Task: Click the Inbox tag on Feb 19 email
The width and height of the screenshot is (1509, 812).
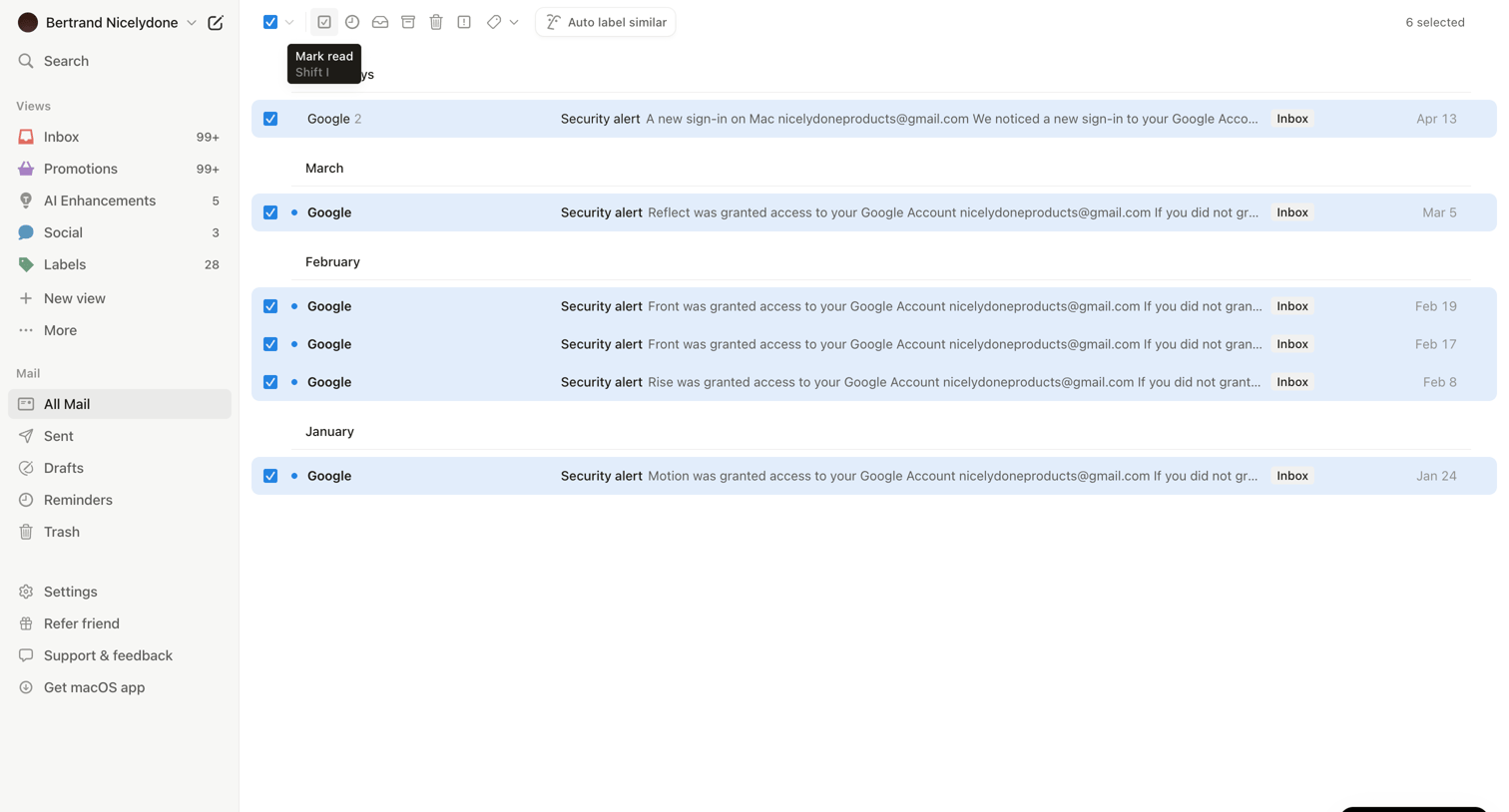Action: coord(1292,306)
